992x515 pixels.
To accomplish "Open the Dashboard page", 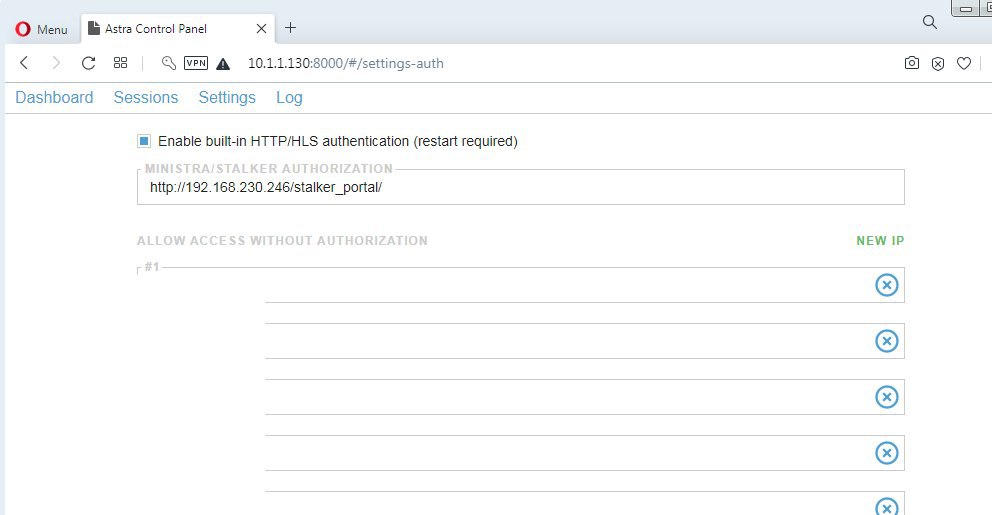I will (x=54, y=97).
